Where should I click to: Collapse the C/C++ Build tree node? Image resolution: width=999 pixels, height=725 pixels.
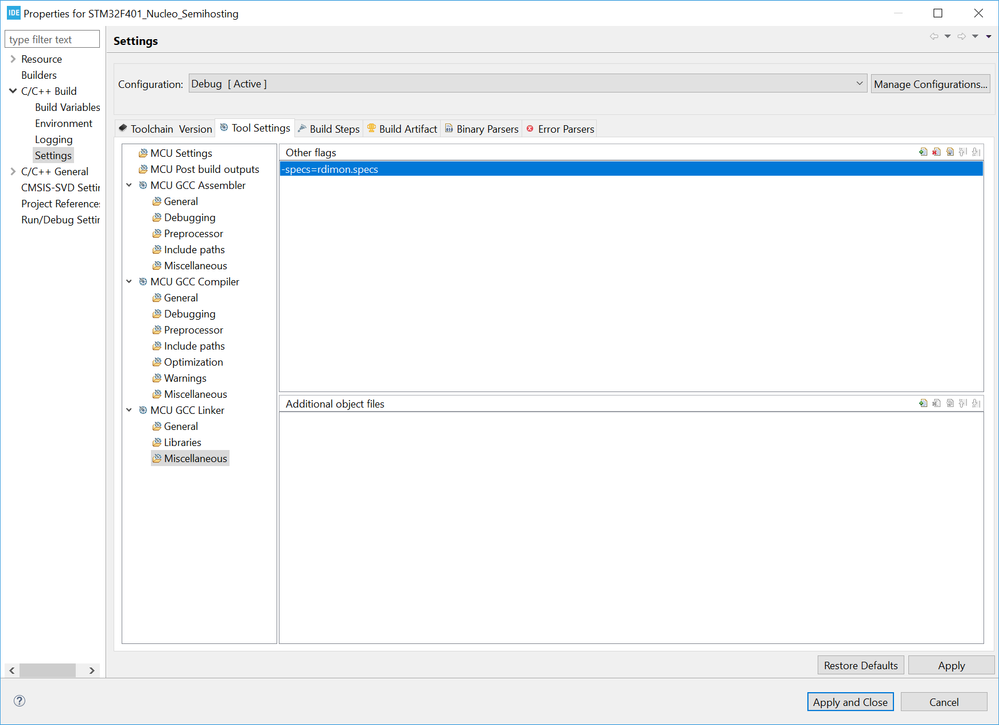12,91
